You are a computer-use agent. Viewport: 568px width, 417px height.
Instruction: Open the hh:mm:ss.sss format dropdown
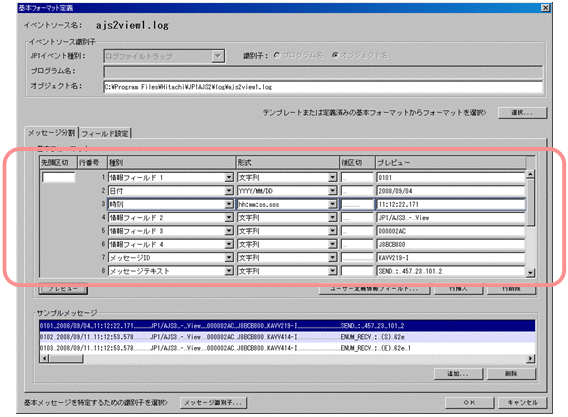(333, 204)
